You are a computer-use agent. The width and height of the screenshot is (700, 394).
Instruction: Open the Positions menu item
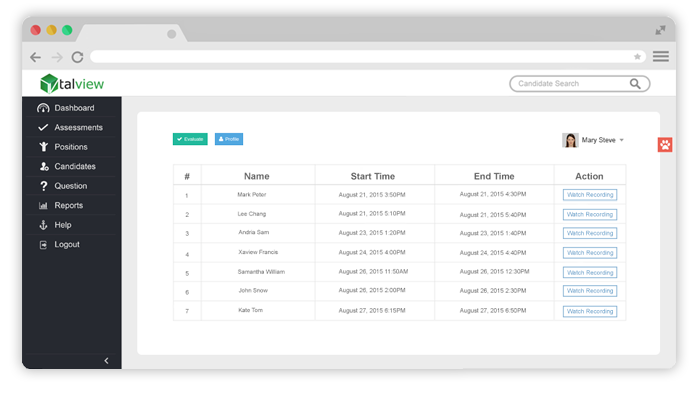click(x=71, y=147)
